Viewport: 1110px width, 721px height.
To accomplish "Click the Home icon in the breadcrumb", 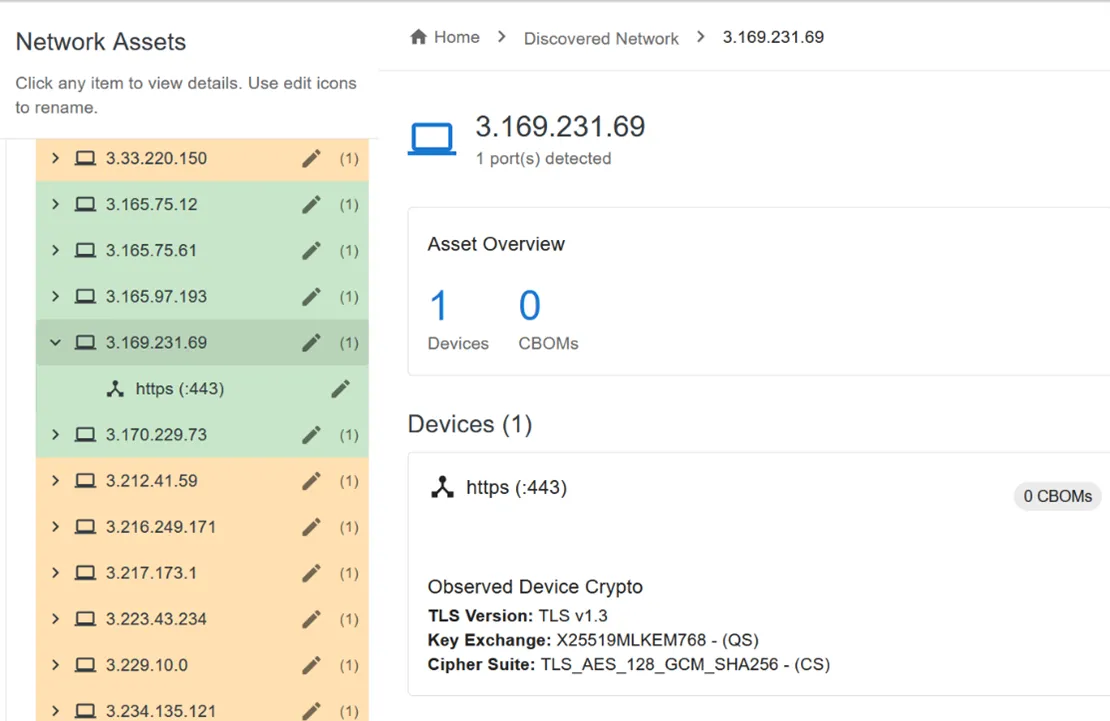I will (x=419, y=37).
